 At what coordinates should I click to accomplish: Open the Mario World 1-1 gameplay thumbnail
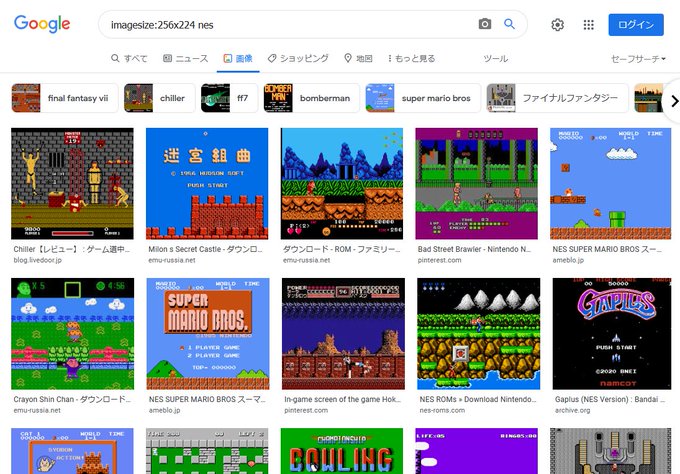tap(611, 183)
